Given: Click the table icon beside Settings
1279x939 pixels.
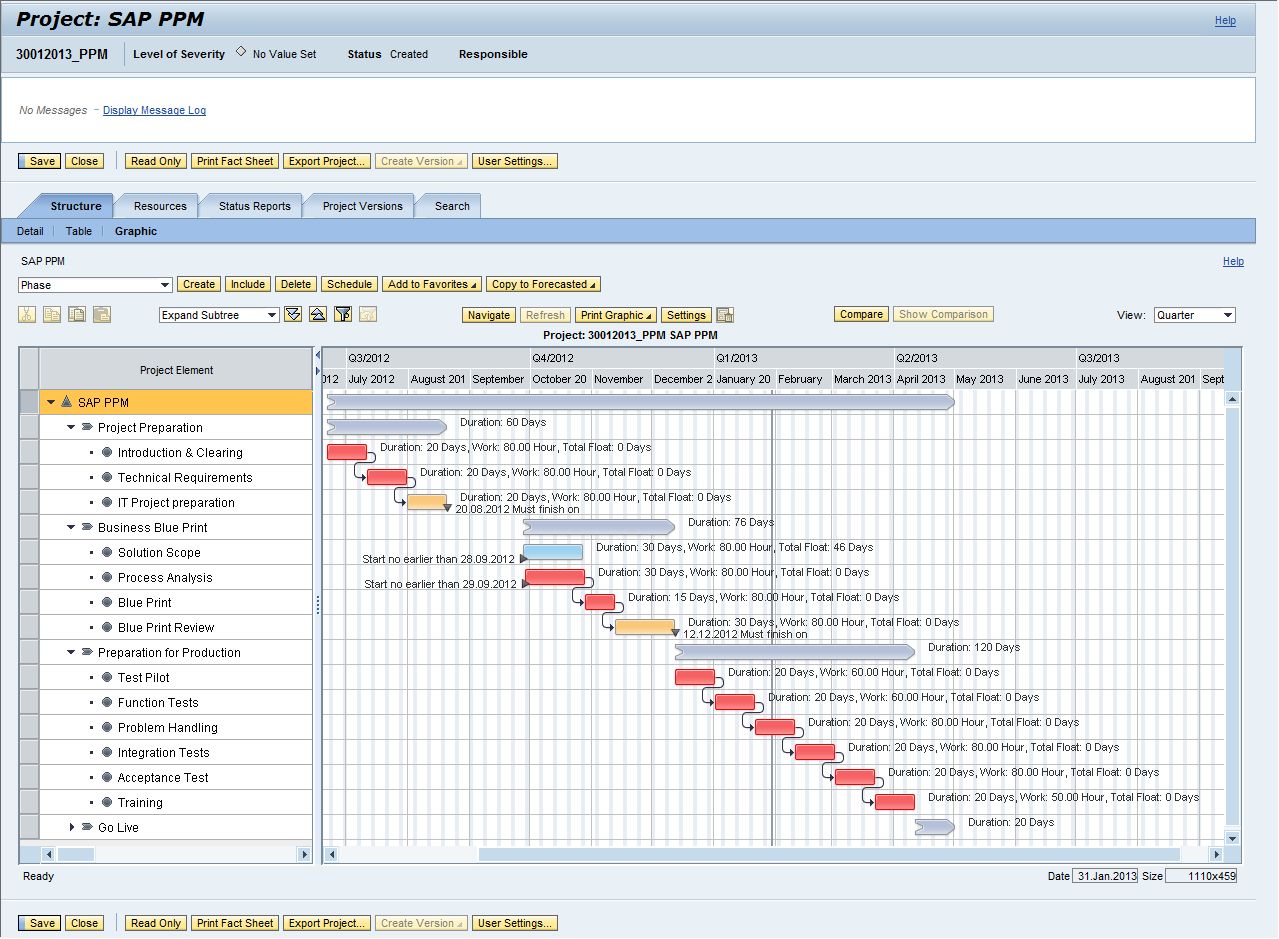Looking at the screenshot, I should click(x=725, y=315).
